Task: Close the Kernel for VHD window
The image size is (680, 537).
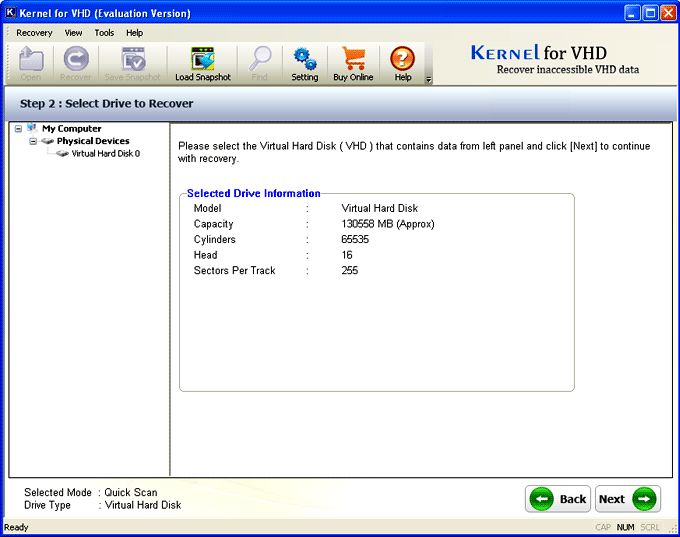Action: coord(668,13)
